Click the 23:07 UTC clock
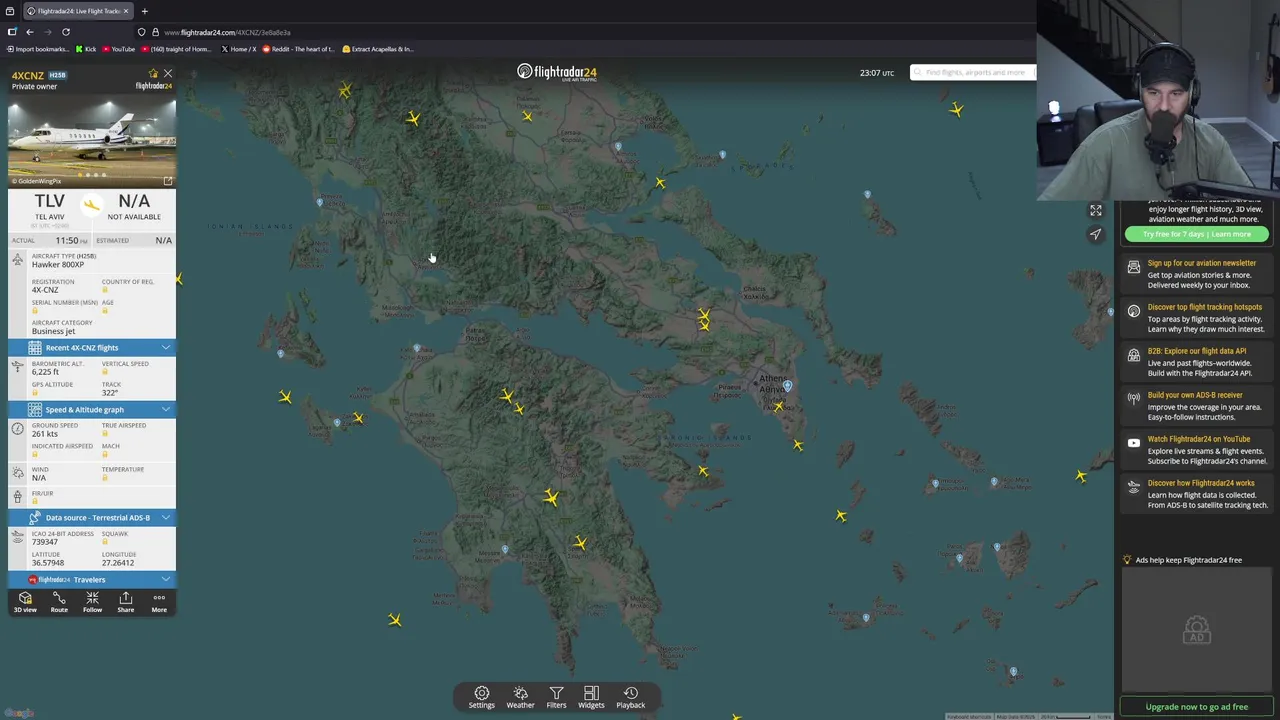The image size is (1280, 720). [877, 73]
